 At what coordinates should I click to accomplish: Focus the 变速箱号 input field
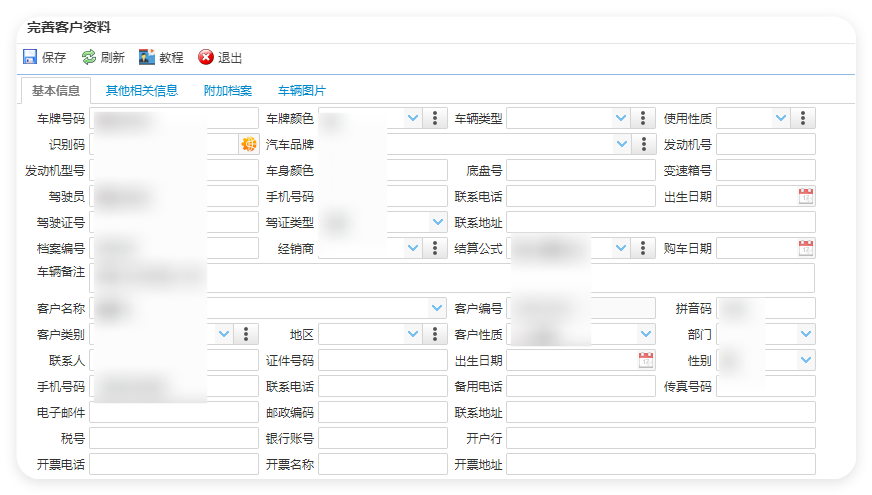[x=766, y=170]
